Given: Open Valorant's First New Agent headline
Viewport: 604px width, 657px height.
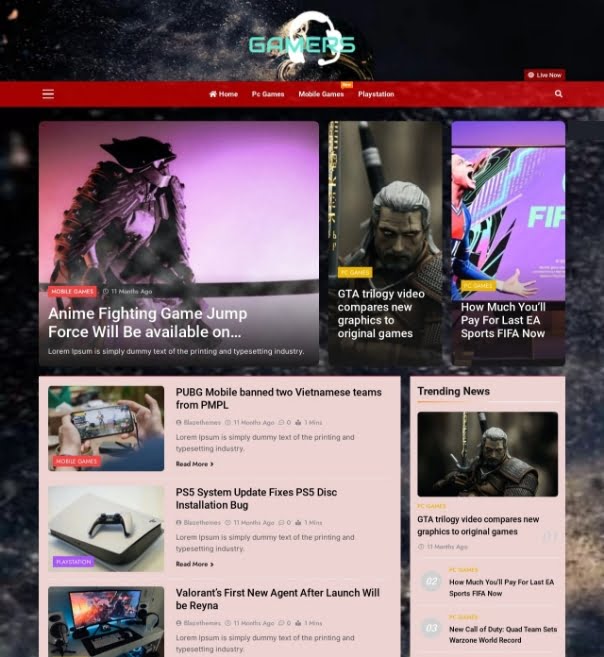Looking at the screenshot, I should click(278, 599).
